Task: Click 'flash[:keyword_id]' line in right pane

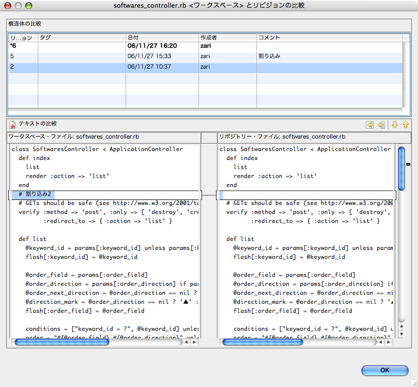Action: (289, 257)
